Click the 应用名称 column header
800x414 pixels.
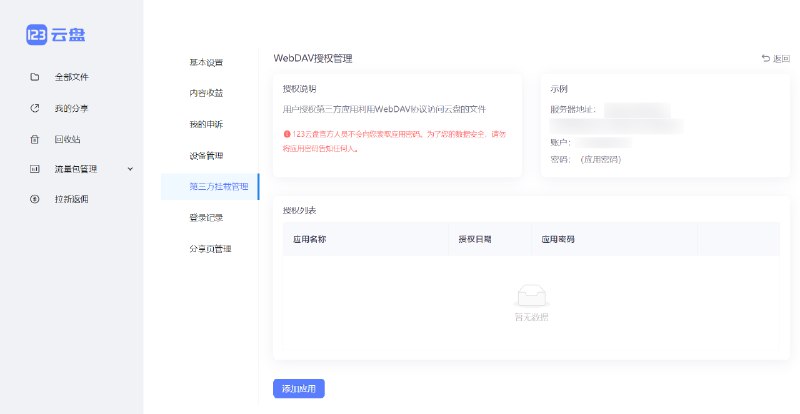tap(309, 240)
